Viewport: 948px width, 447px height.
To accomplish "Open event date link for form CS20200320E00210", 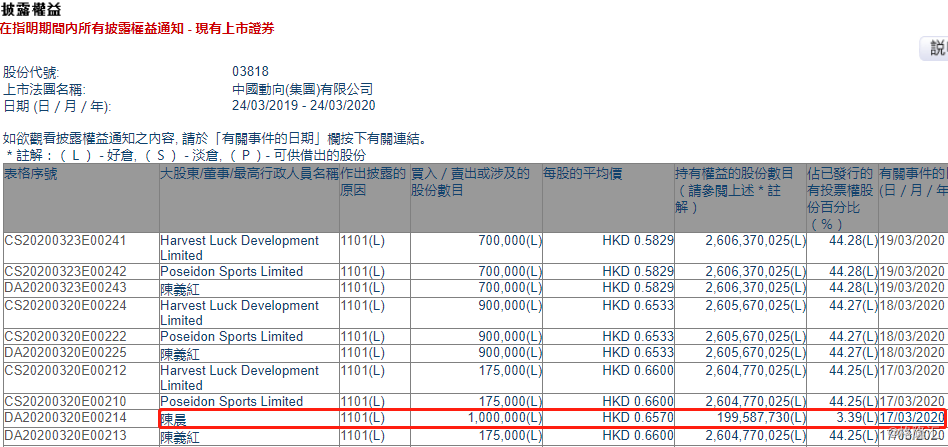I will pos(912,401).
